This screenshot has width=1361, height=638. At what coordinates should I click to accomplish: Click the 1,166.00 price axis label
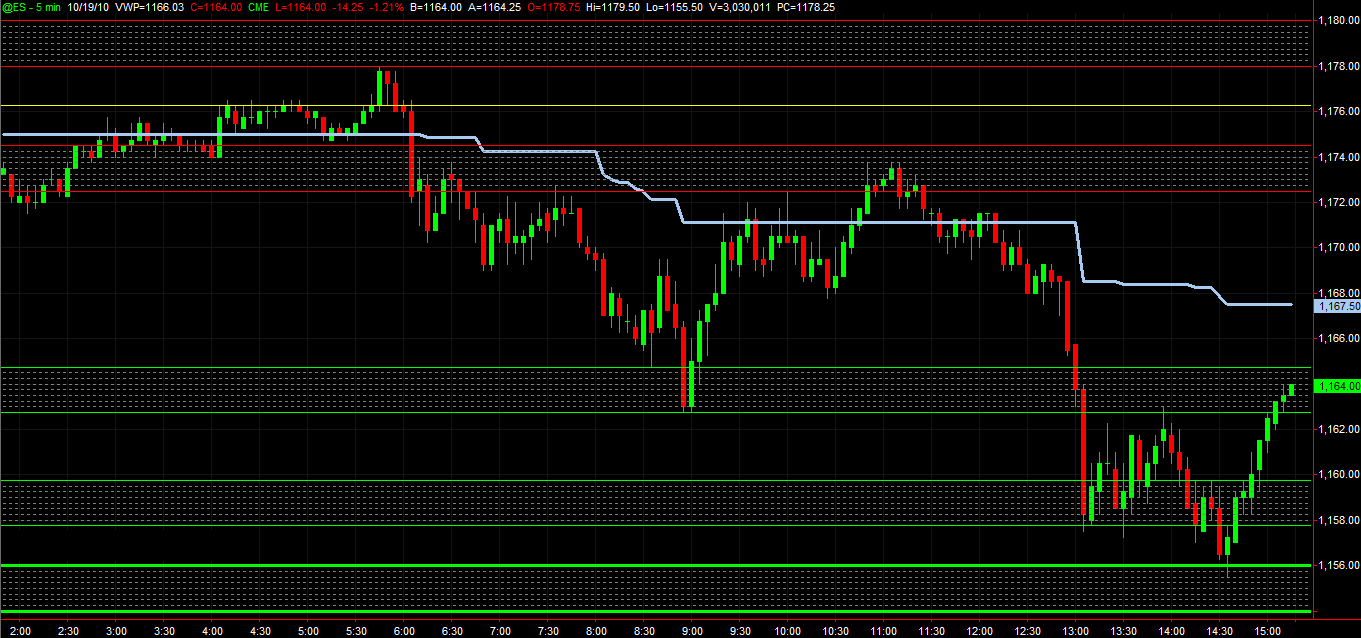coord(1338,339)
